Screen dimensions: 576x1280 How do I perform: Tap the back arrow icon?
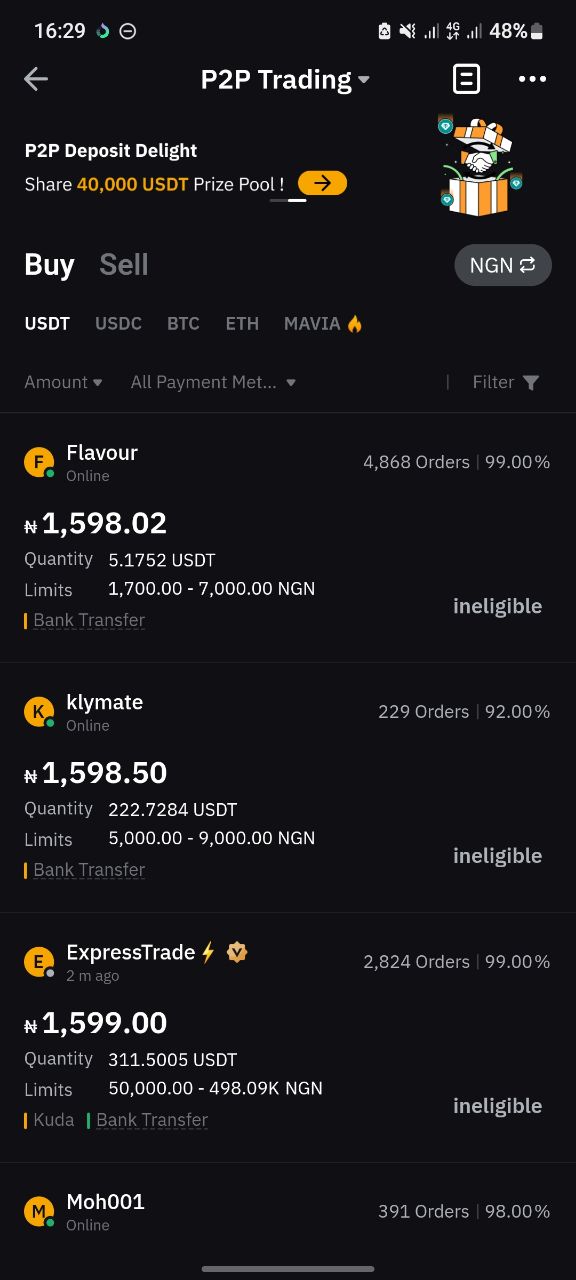point(36,79)
